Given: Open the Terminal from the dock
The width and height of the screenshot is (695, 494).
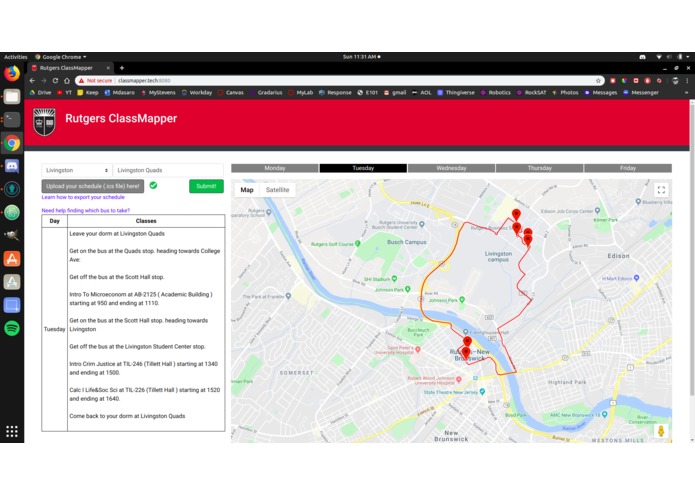Looking at the screenshot, I should tap(12, 120).
